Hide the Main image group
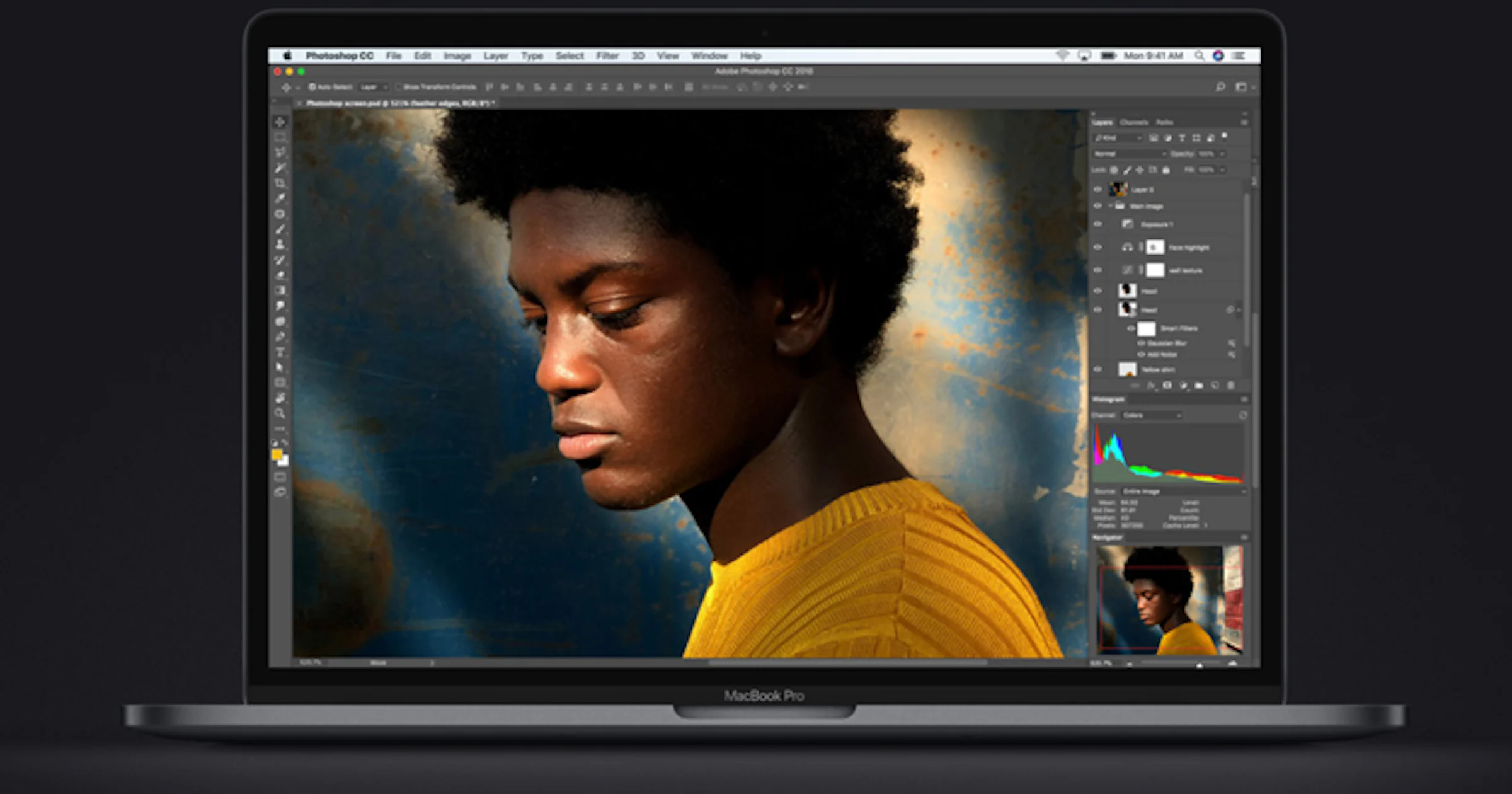This screenshot has height=794, width=1512. pyautogui.click(x=1098, y=206)
